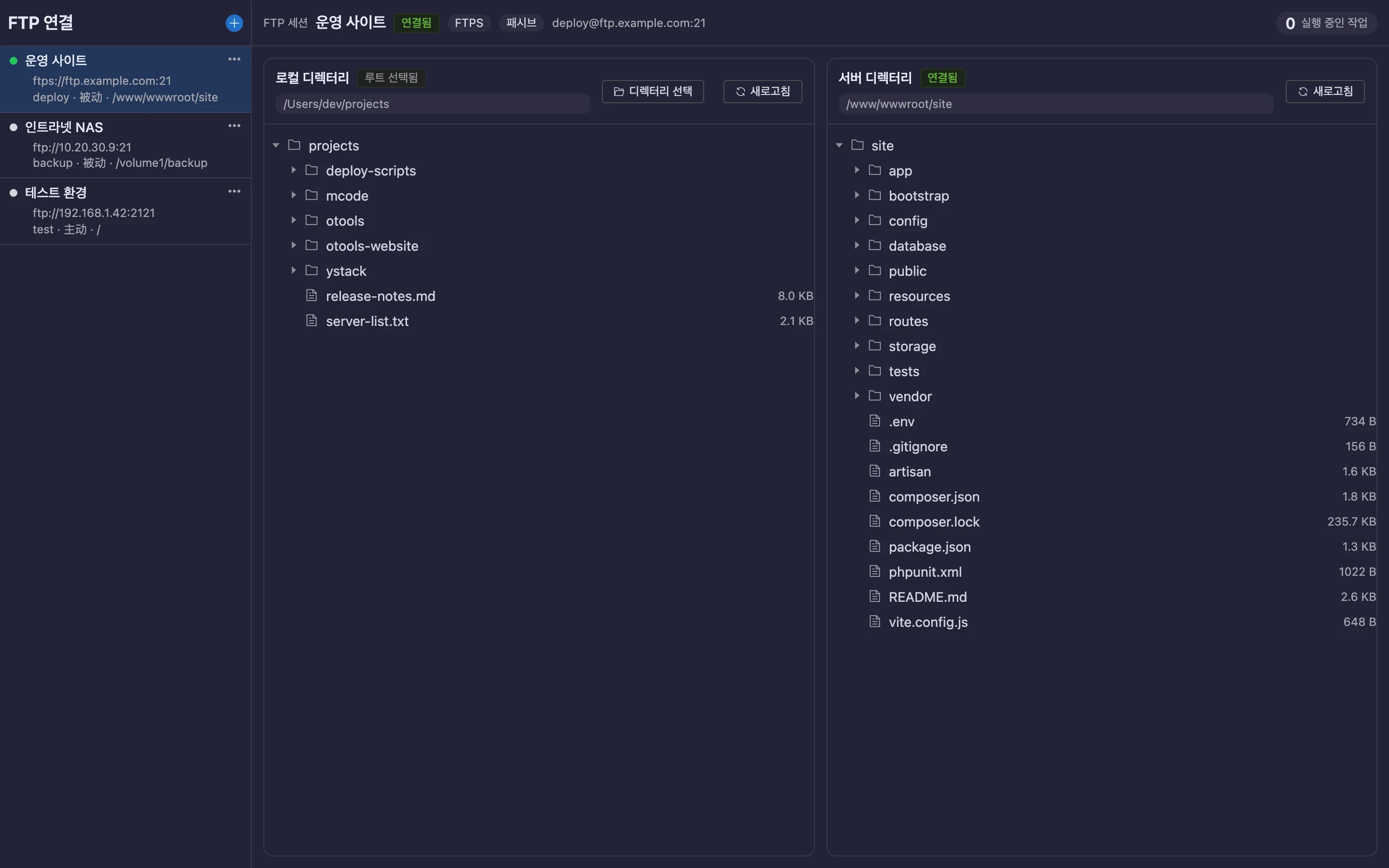The image size is (1389, 868).
Task: Click the public folder icon on server
Action: point(875,271)
